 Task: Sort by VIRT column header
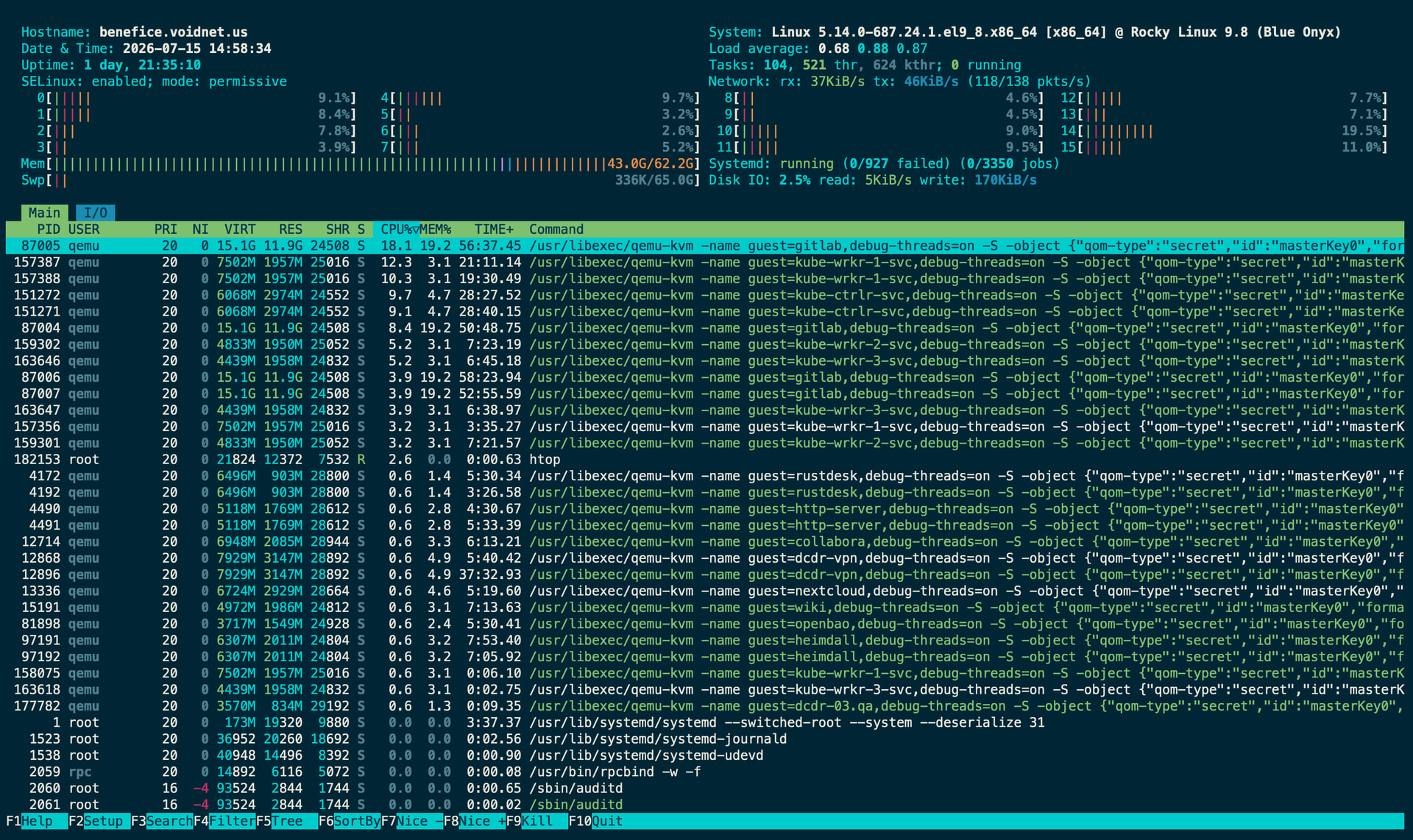tap(240, 229)
